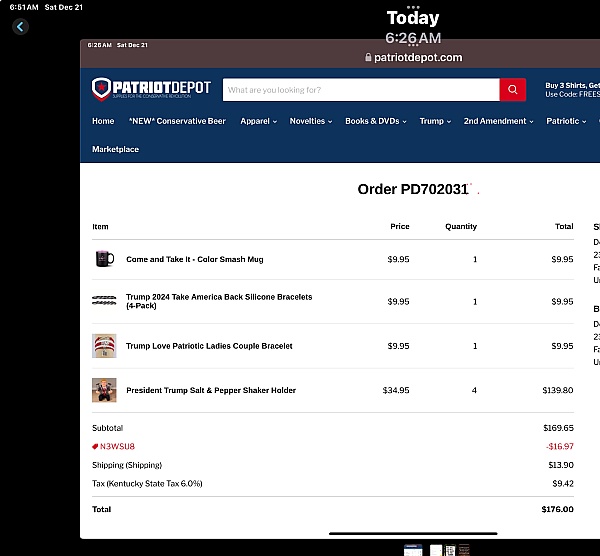Open the Color Smash Mug product image

click(104, 259)
